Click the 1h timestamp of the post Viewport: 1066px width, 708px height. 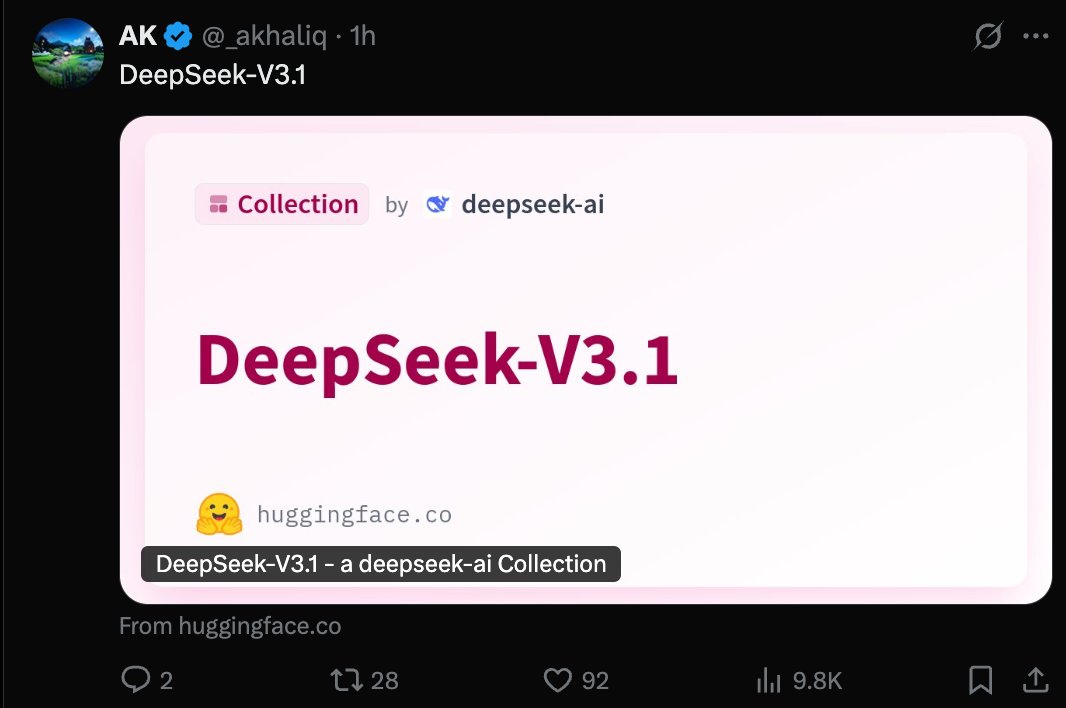coord(362,37)
